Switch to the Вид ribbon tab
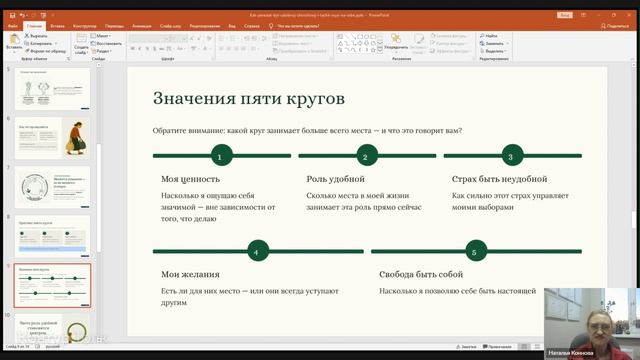This screenshot has width=640, height=360. pos(232,26)
